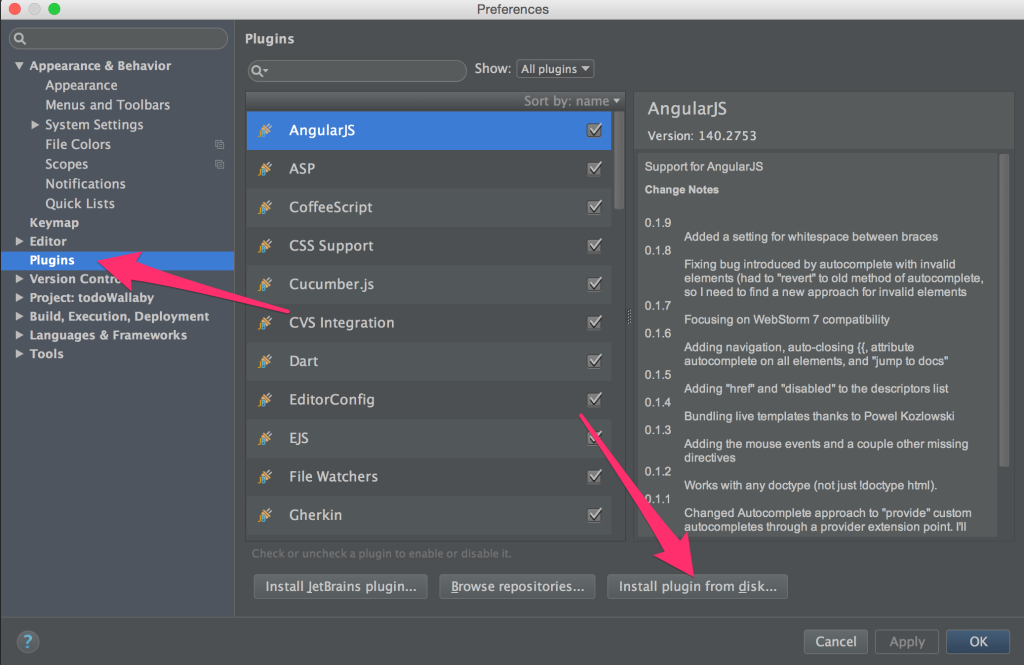Toggle the CoffeeScript plugin checkbox
Screen dimensions: 1024x665
coord(594,207)
